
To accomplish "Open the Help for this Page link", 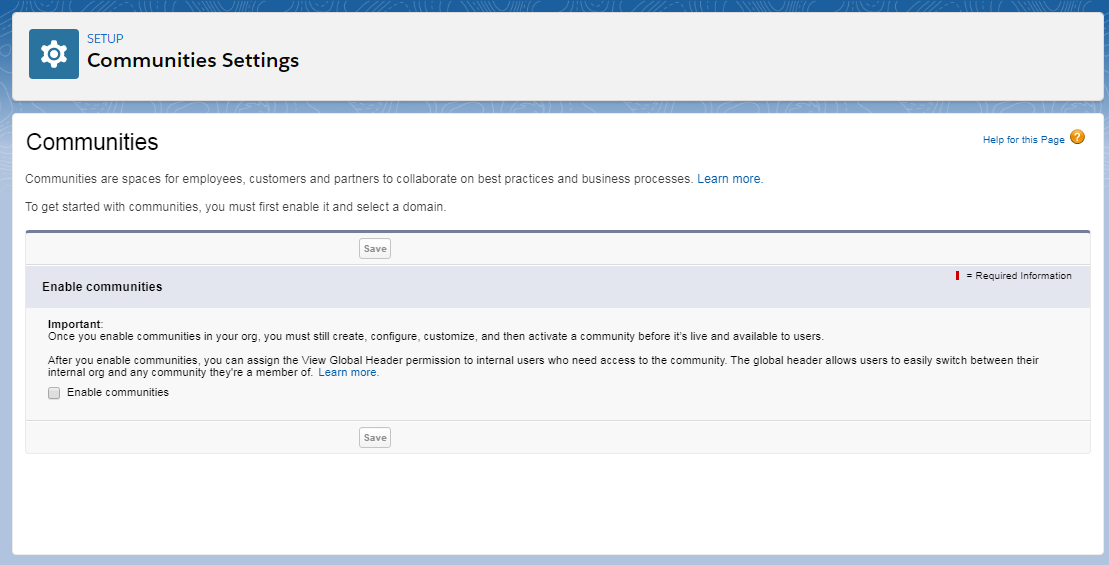I will (x=1023, y=140).
